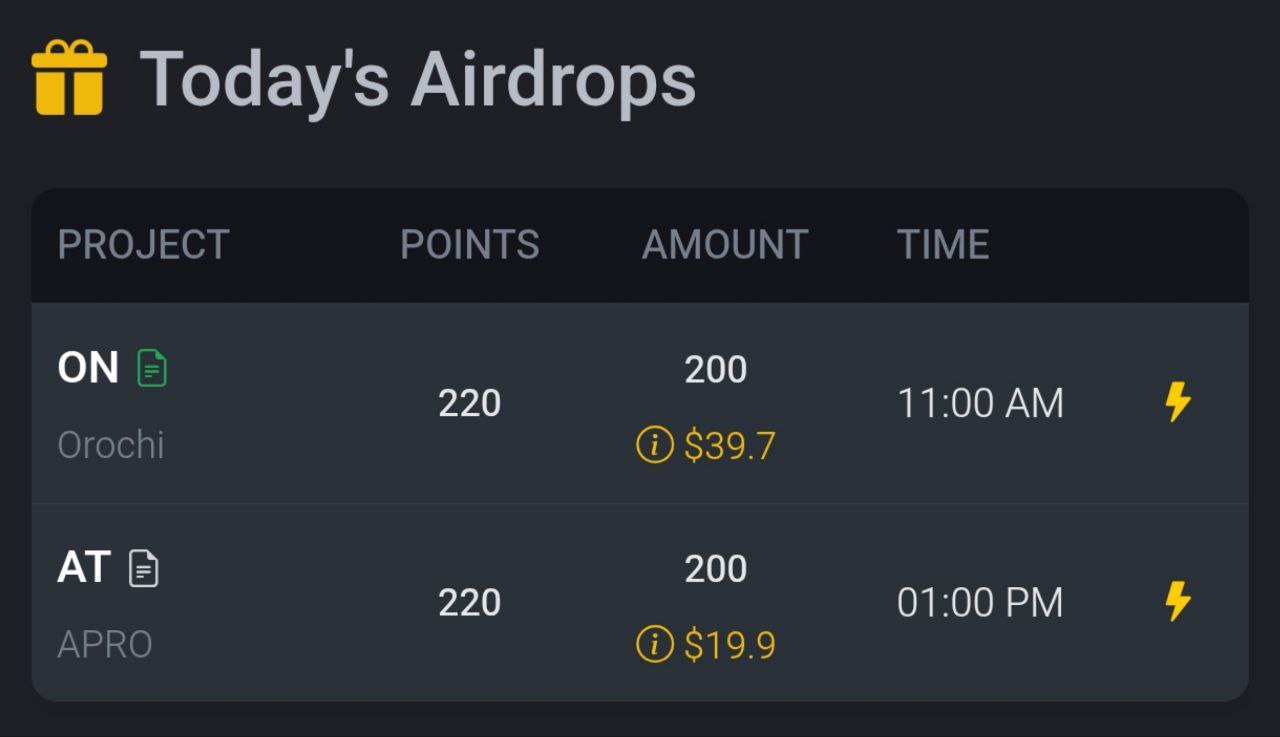Screen dimensions: 1280x737
Task: Click the 01:00 PM airdrop time
Action: pyautogui.click(x=980, y=602)
